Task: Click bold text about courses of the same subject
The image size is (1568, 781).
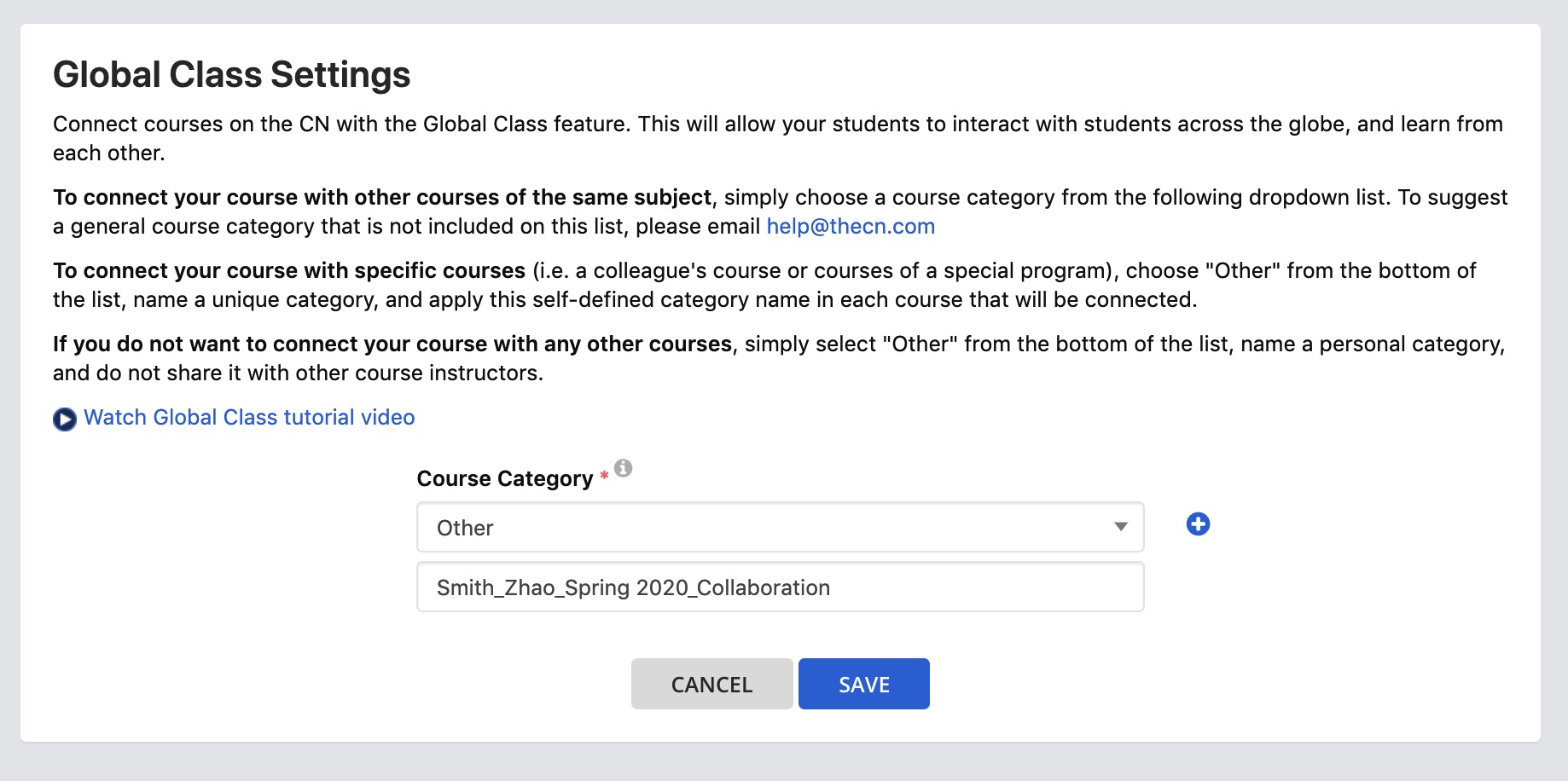Action: [382, 197]
